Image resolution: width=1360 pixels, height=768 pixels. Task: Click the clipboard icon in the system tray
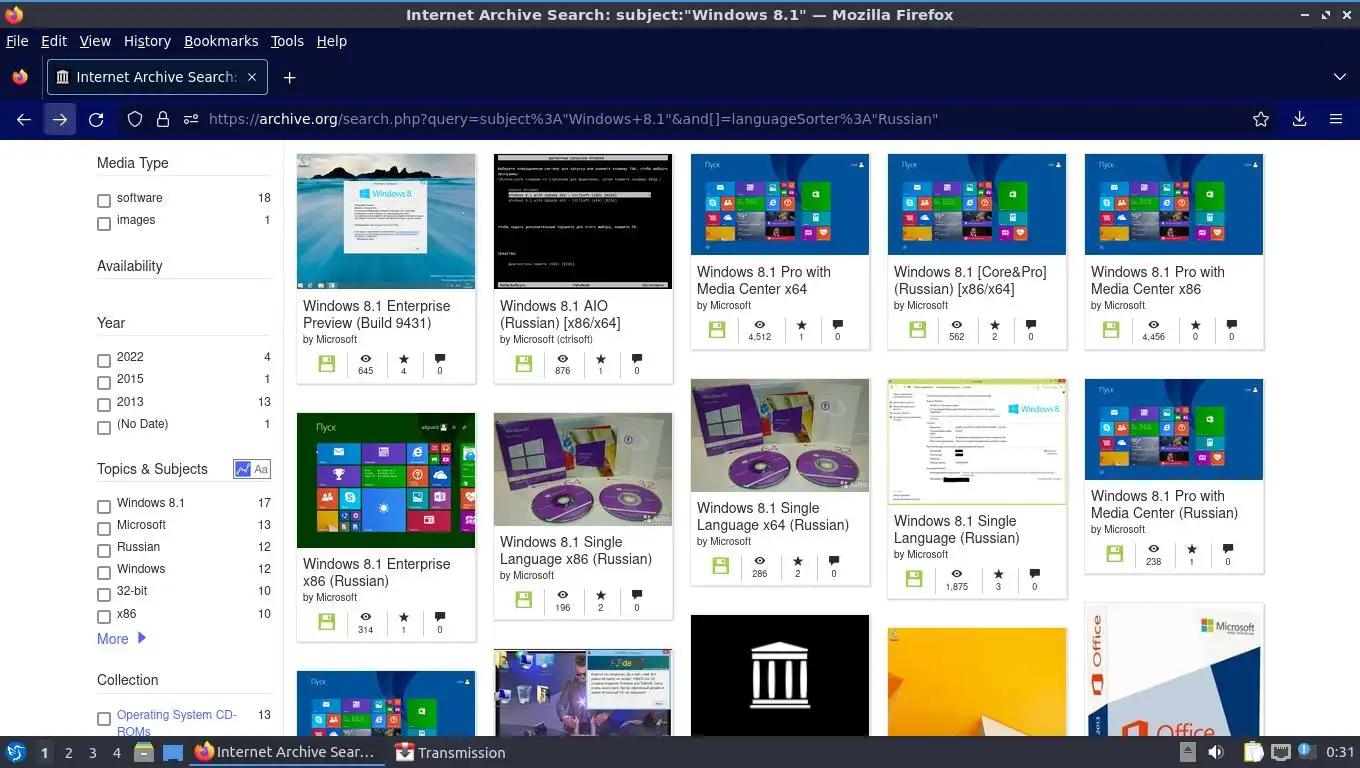[x=1253, y=752]
